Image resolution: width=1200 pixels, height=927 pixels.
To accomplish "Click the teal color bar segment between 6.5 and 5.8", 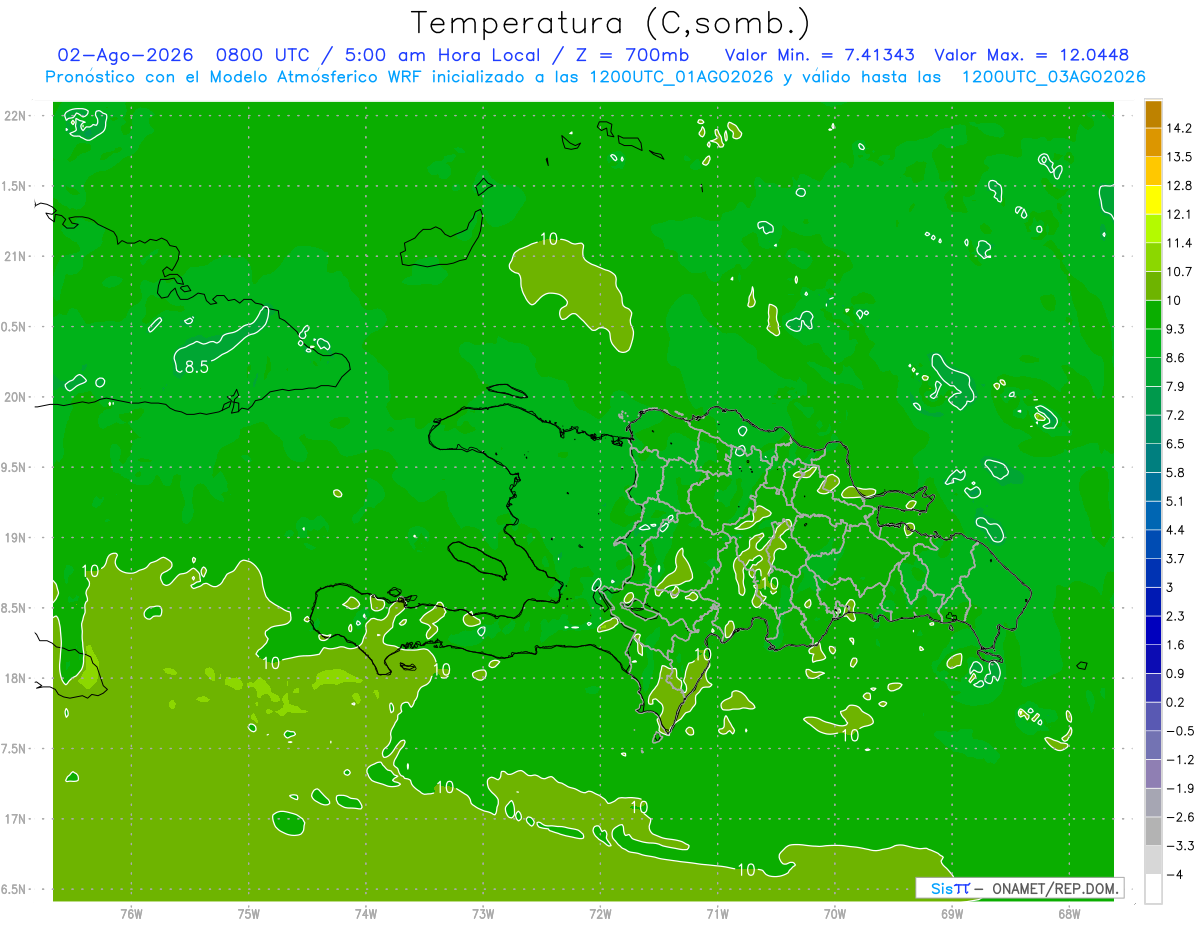I will (x=1153, y=457).
